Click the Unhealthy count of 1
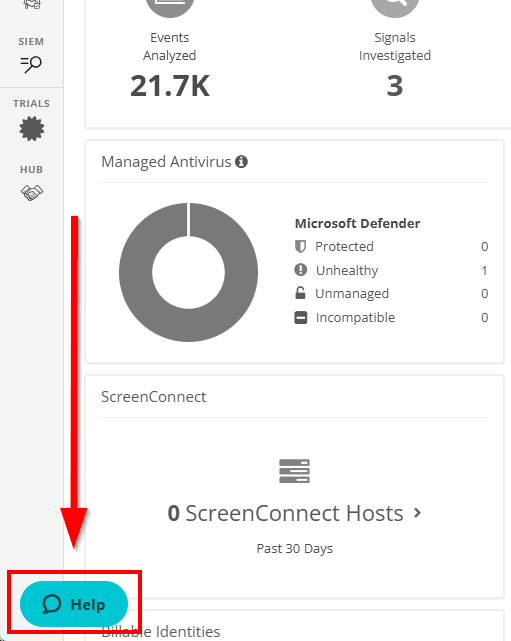The image size is (511, 641). click(x=484, y=270)
